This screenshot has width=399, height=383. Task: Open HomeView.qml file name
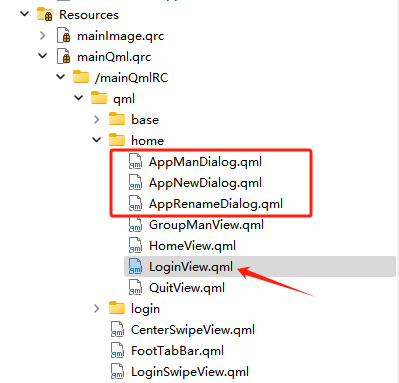point(192,246)
